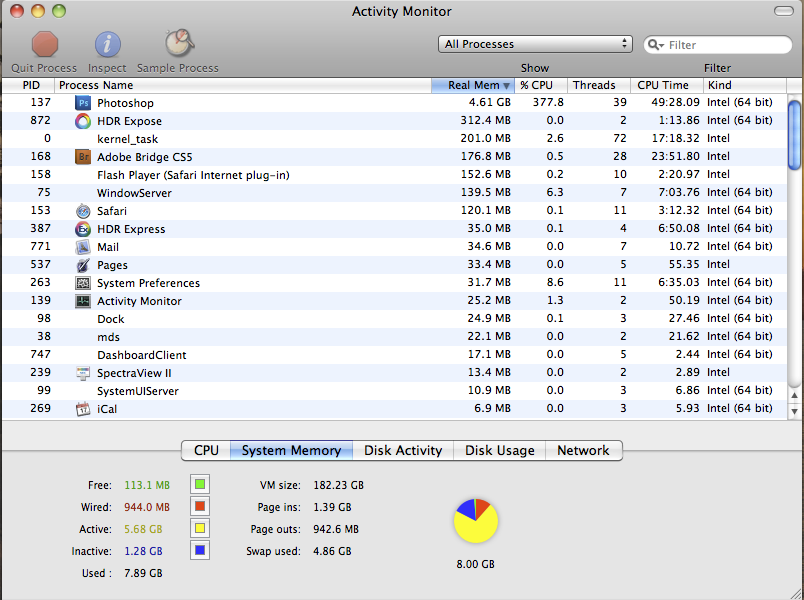Viewport: 804px width, 600px height.
Task: Click the Quit Process stop-sign icon
Action: [45, 44]
